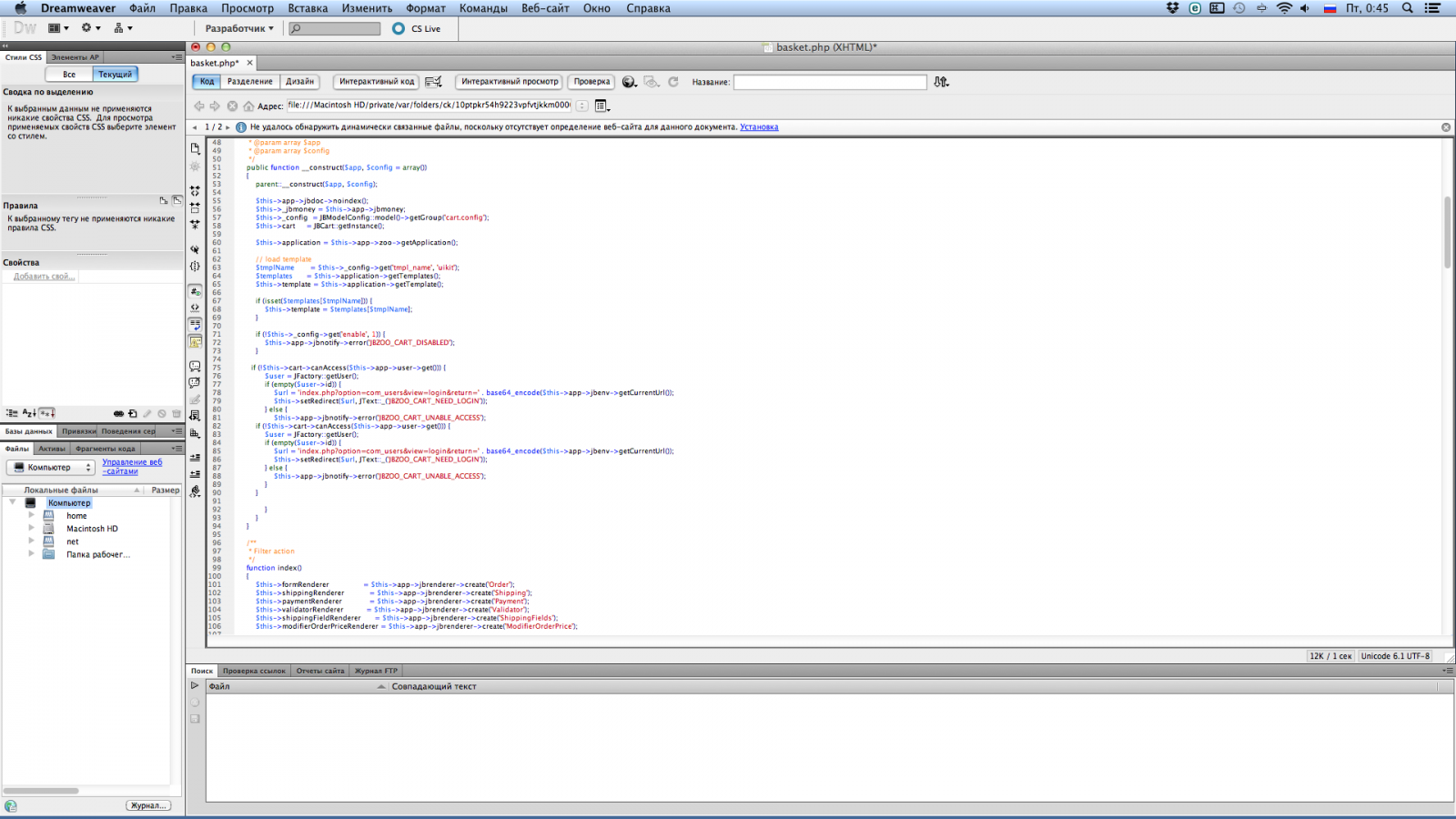This screenshot has width=1456, height=819.
Task: Open the Разработчик workspace dropdown
Action: (x=239, y=28)
